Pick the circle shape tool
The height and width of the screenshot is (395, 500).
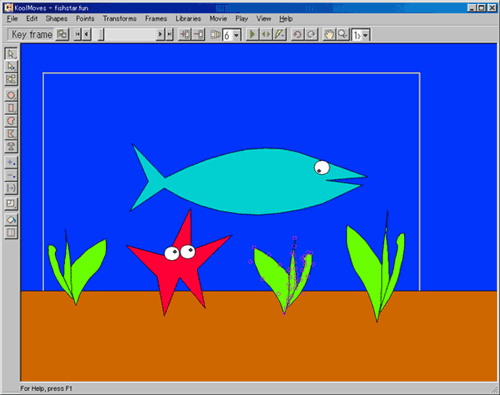(x=11, y=95)
